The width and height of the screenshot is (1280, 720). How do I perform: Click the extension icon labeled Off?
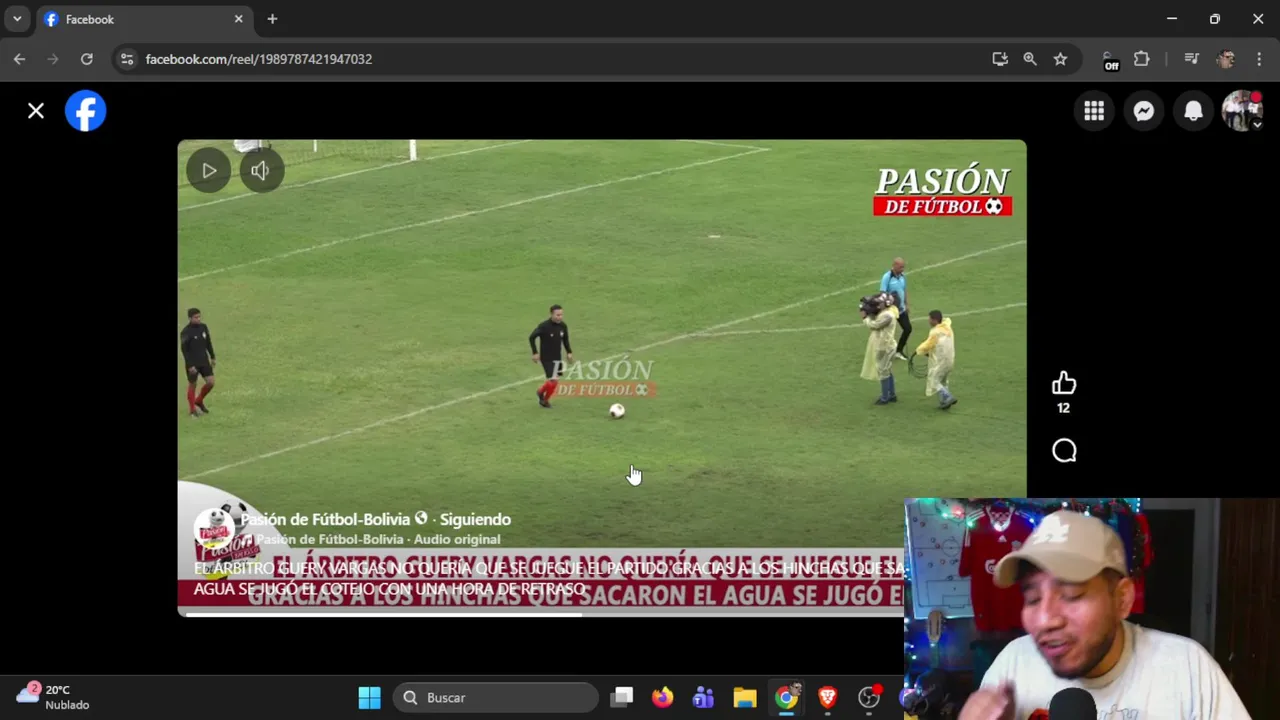(x=1109, y=61)
